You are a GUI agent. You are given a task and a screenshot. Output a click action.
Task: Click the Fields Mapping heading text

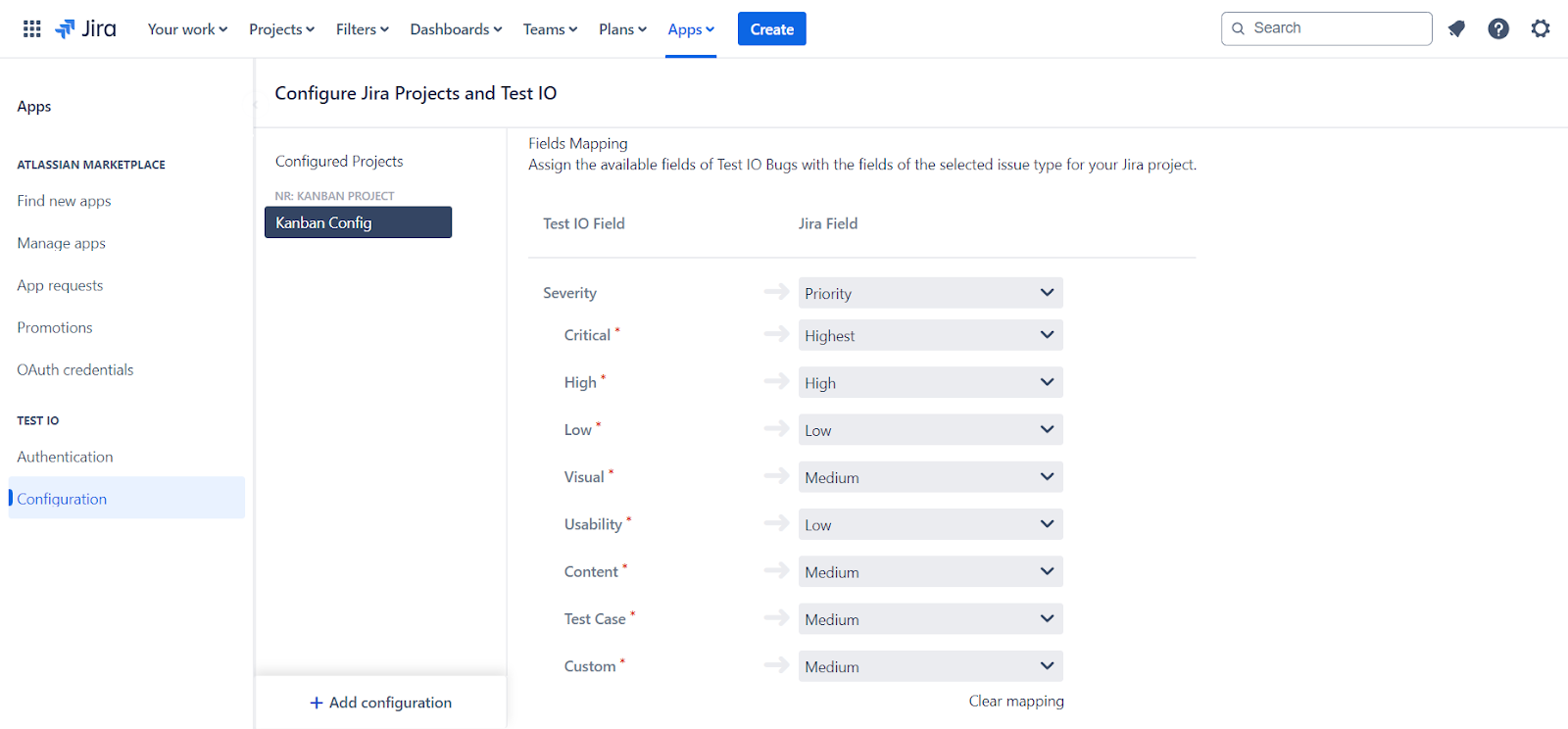pos(578,143)
